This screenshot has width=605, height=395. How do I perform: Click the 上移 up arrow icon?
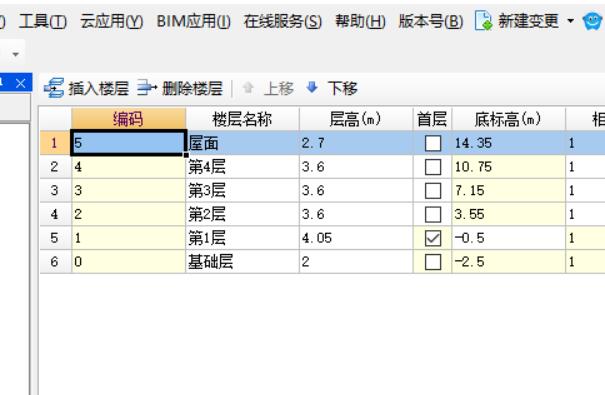(x=248, y=88)
